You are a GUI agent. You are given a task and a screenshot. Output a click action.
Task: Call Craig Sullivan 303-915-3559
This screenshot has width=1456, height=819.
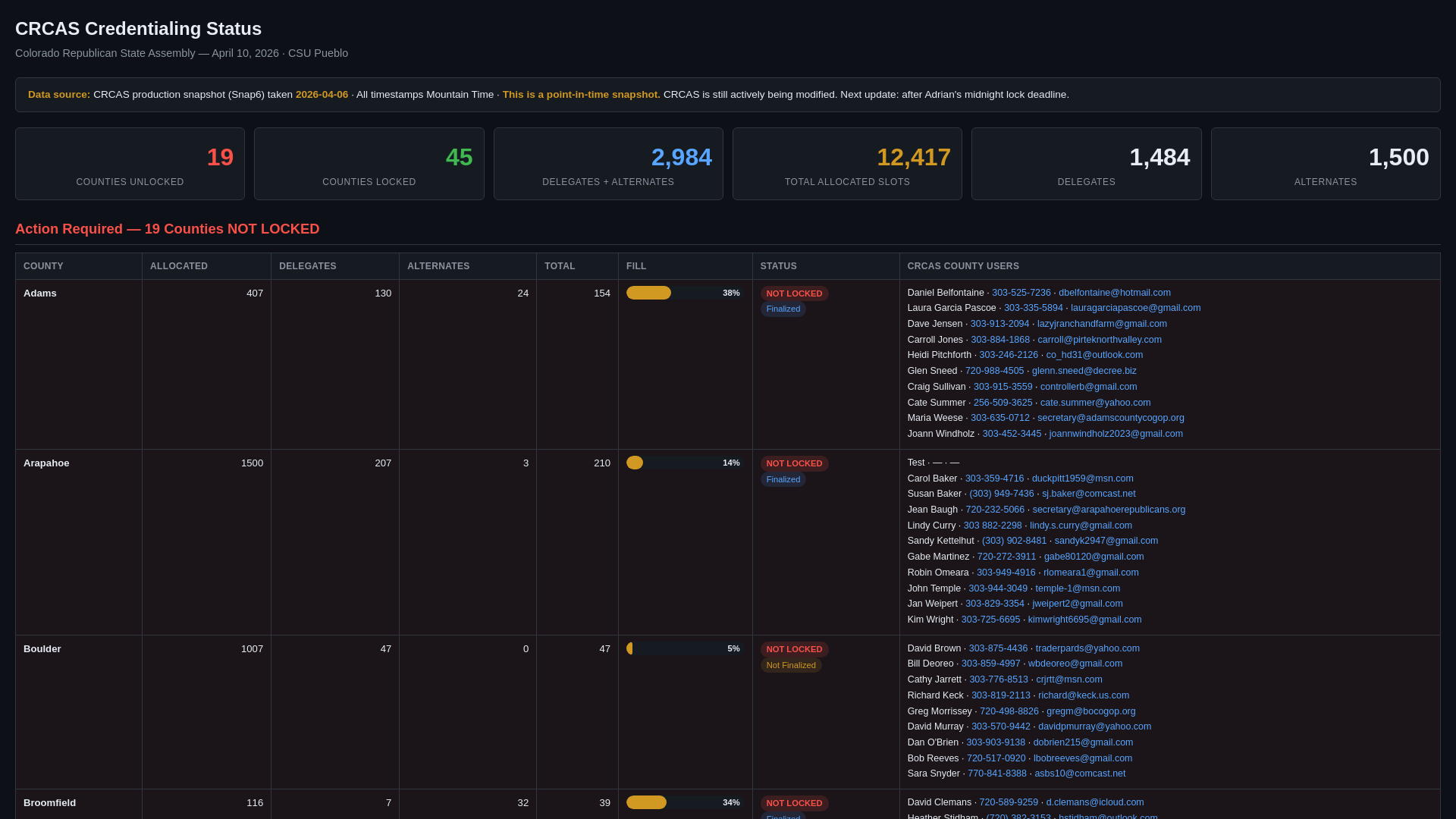coord(1003,387)
